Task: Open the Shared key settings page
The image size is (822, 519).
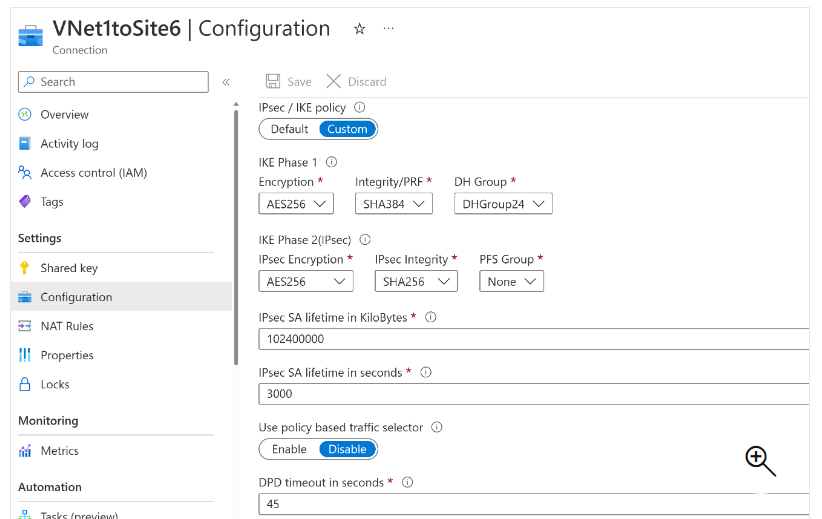Action: (69, 268)
